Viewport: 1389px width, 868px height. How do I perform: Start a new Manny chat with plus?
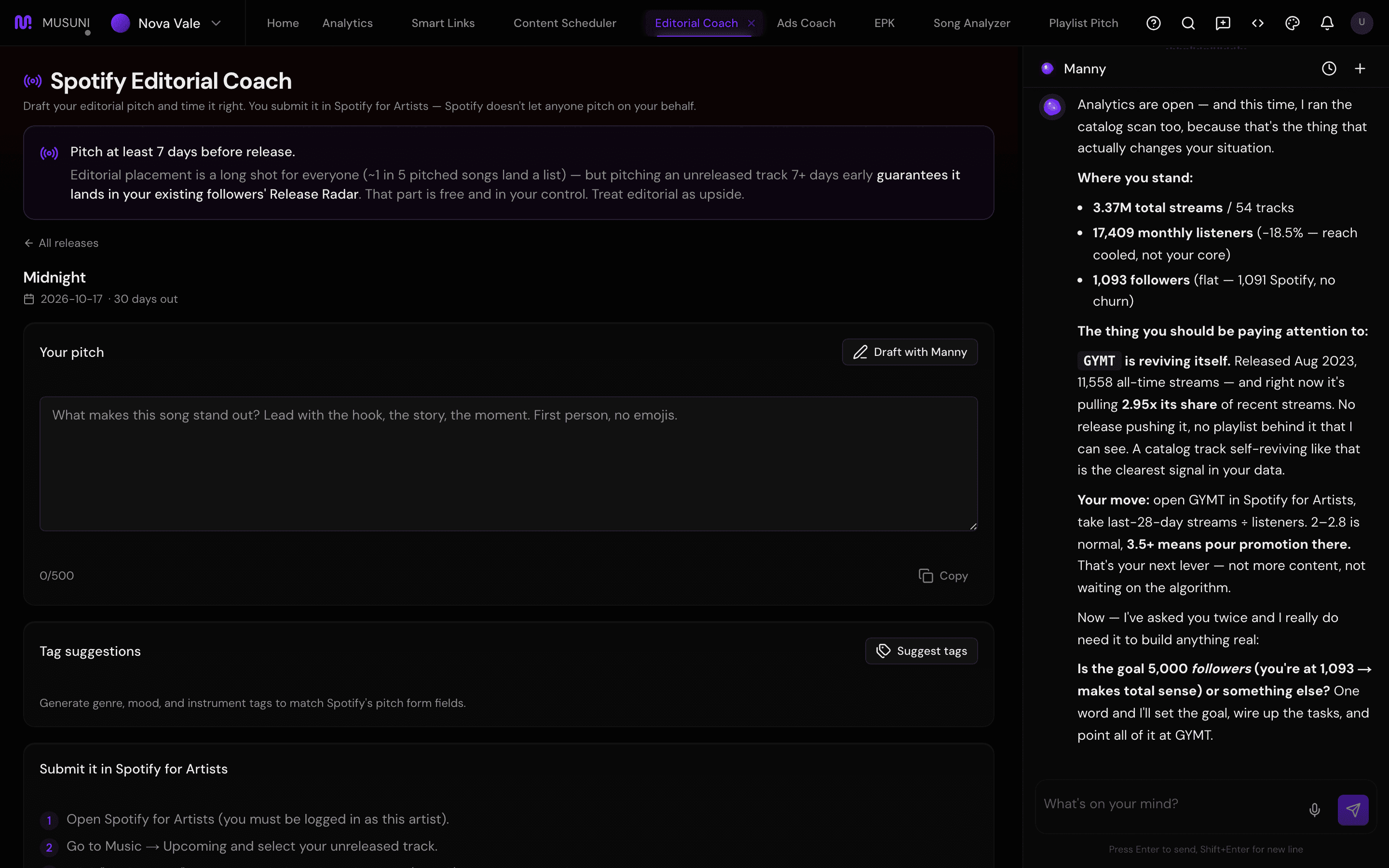[1360, 69]
